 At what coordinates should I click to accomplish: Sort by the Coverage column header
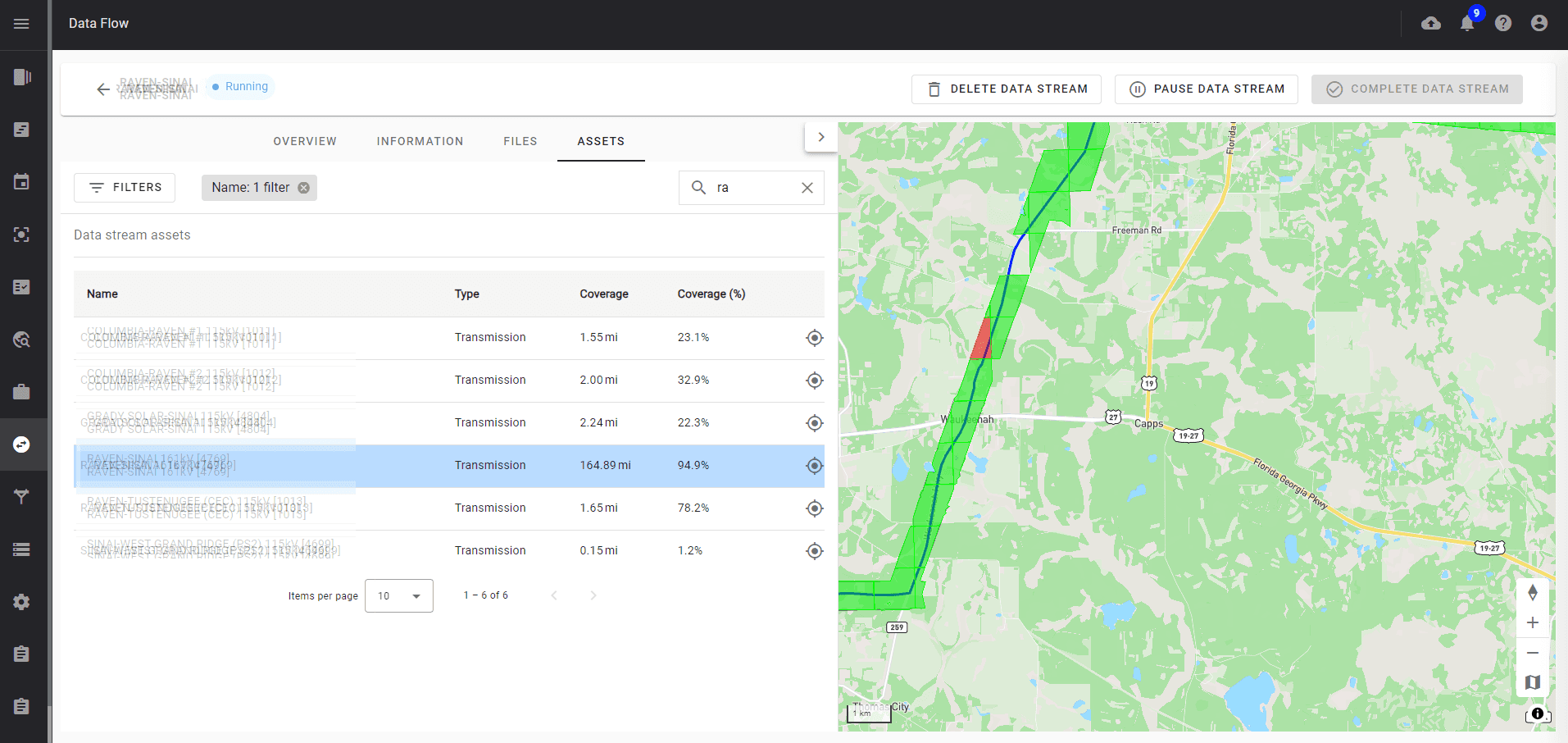604,294
